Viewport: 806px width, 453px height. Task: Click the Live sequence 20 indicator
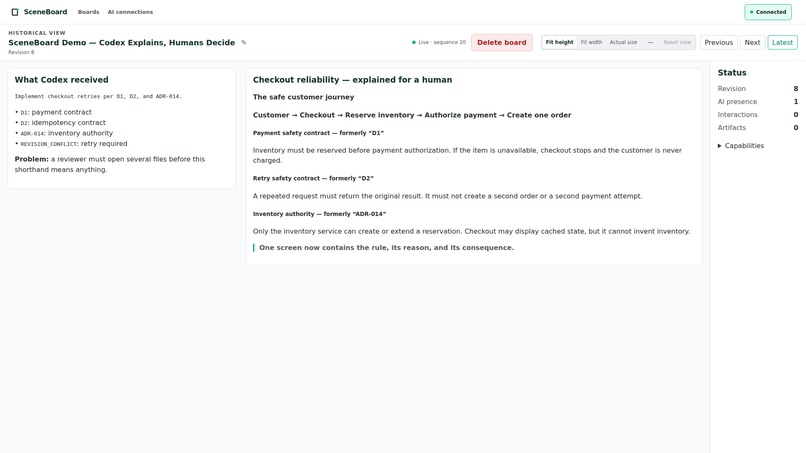[x=439, y=42]
